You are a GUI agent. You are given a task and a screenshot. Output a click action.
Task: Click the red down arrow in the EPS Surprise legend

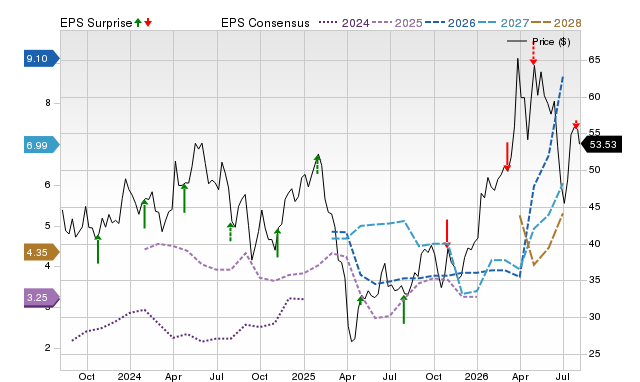[x=148, y=22]
